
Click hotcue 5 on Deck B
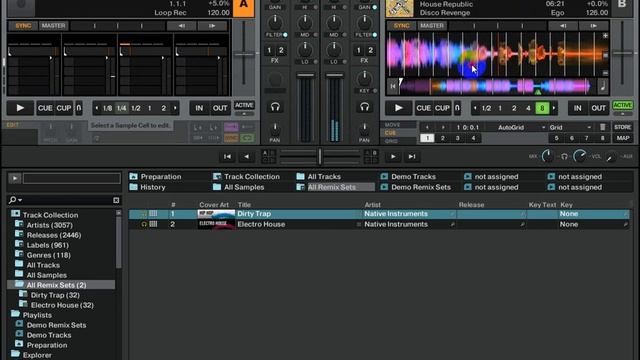point(556,138)
